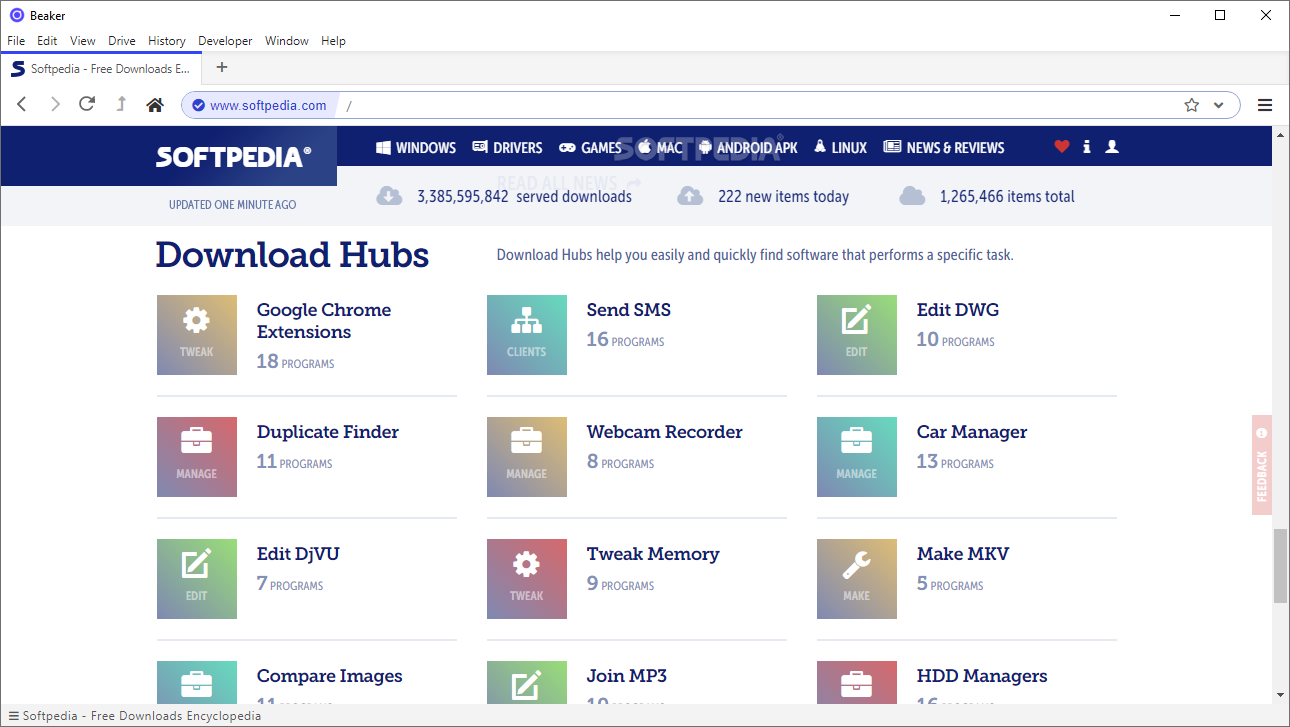
Task: Open the Edit menu
Action: 47,41
